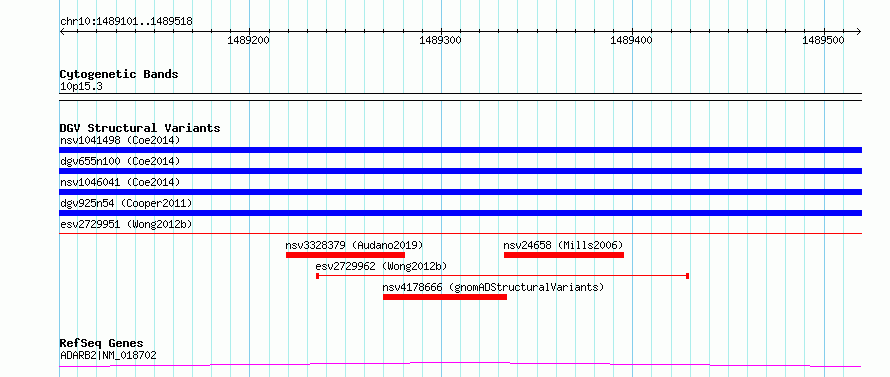Open the DGV Structural Variants track title
This screenshot has height=377, width=890.
(x=140, y=128)
